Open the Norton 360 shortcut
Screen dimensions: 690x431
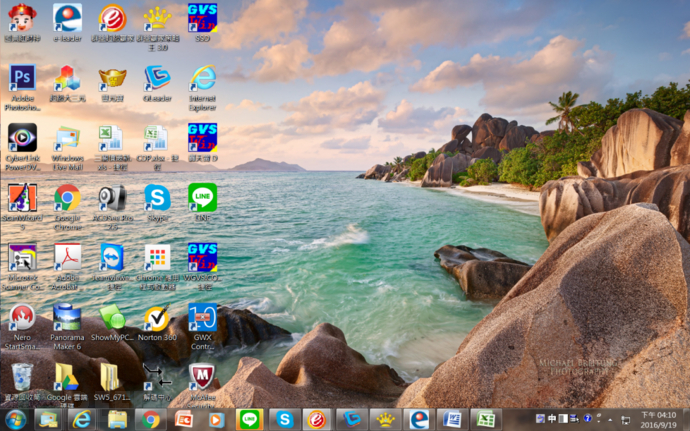click(157, 318)
